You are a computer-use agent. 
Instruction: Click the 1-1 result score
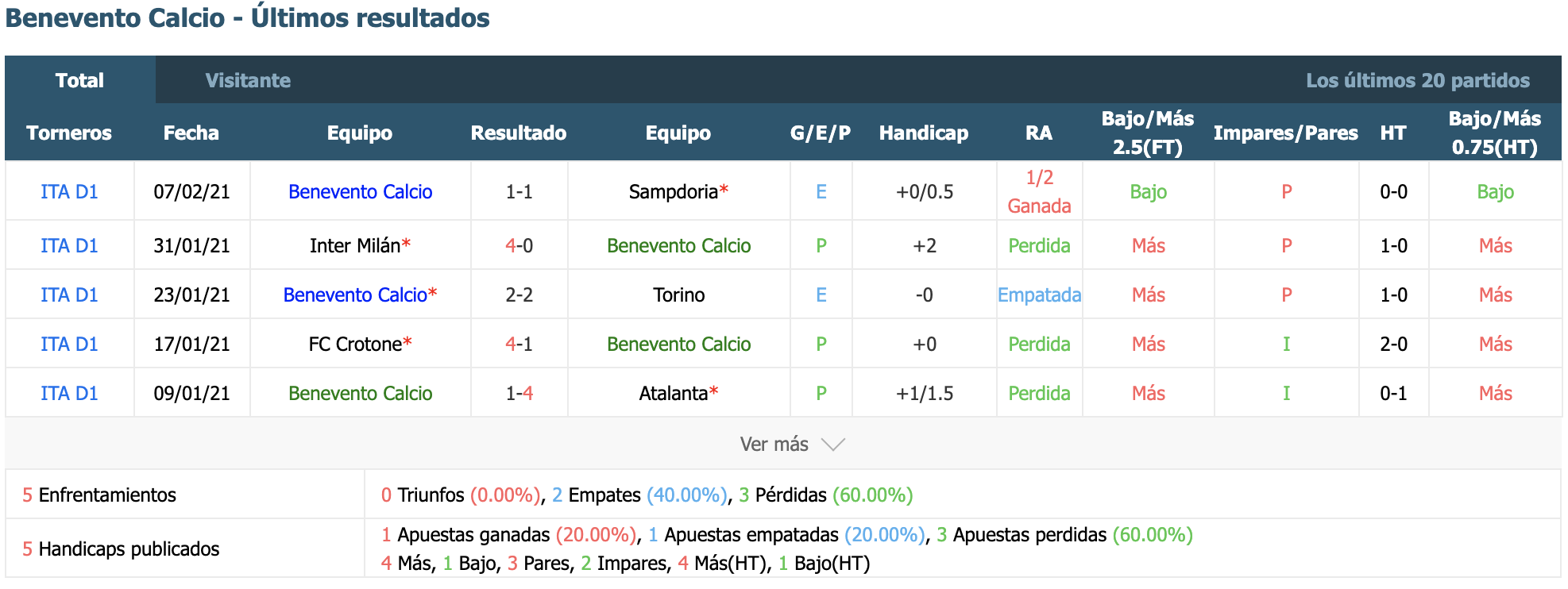tap(519, 192)
